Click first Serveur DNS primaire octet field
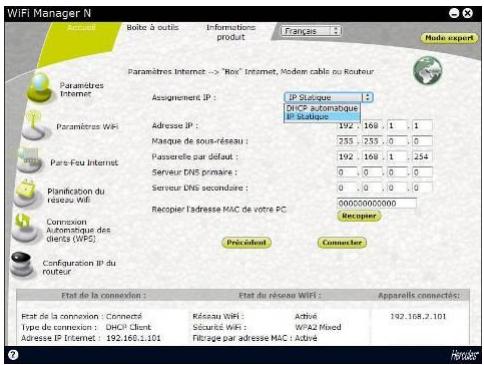484x365 pixels. click(347, 172)
